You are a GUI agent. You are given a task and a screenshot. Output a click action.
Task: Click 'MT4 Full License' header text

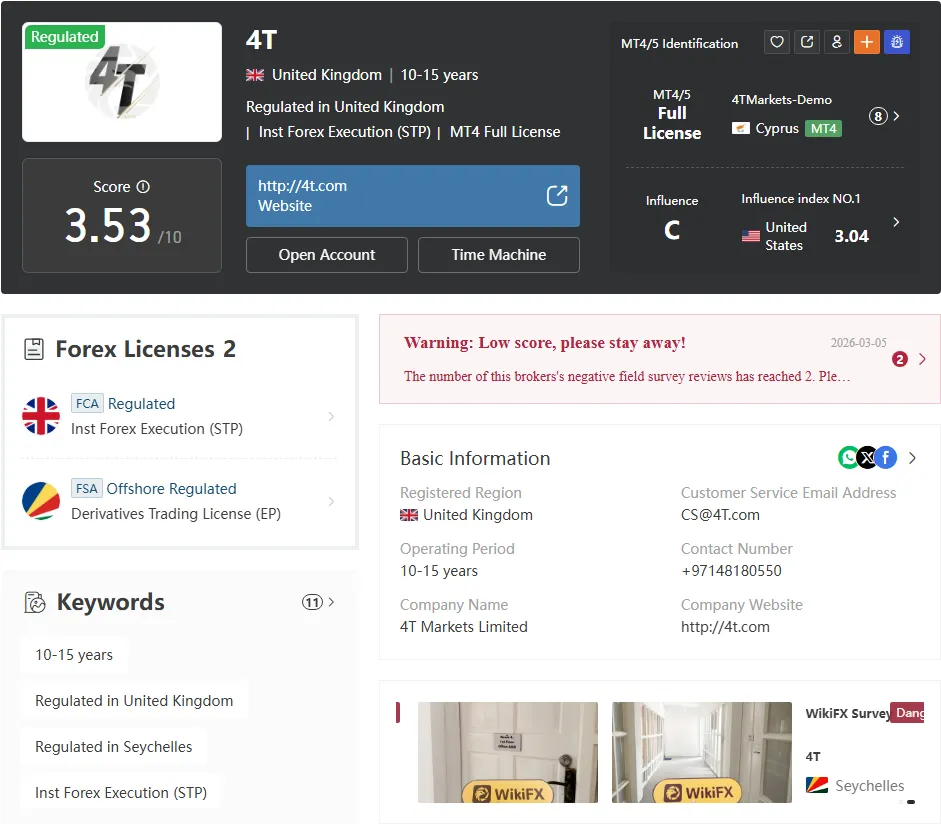[505, 132]
